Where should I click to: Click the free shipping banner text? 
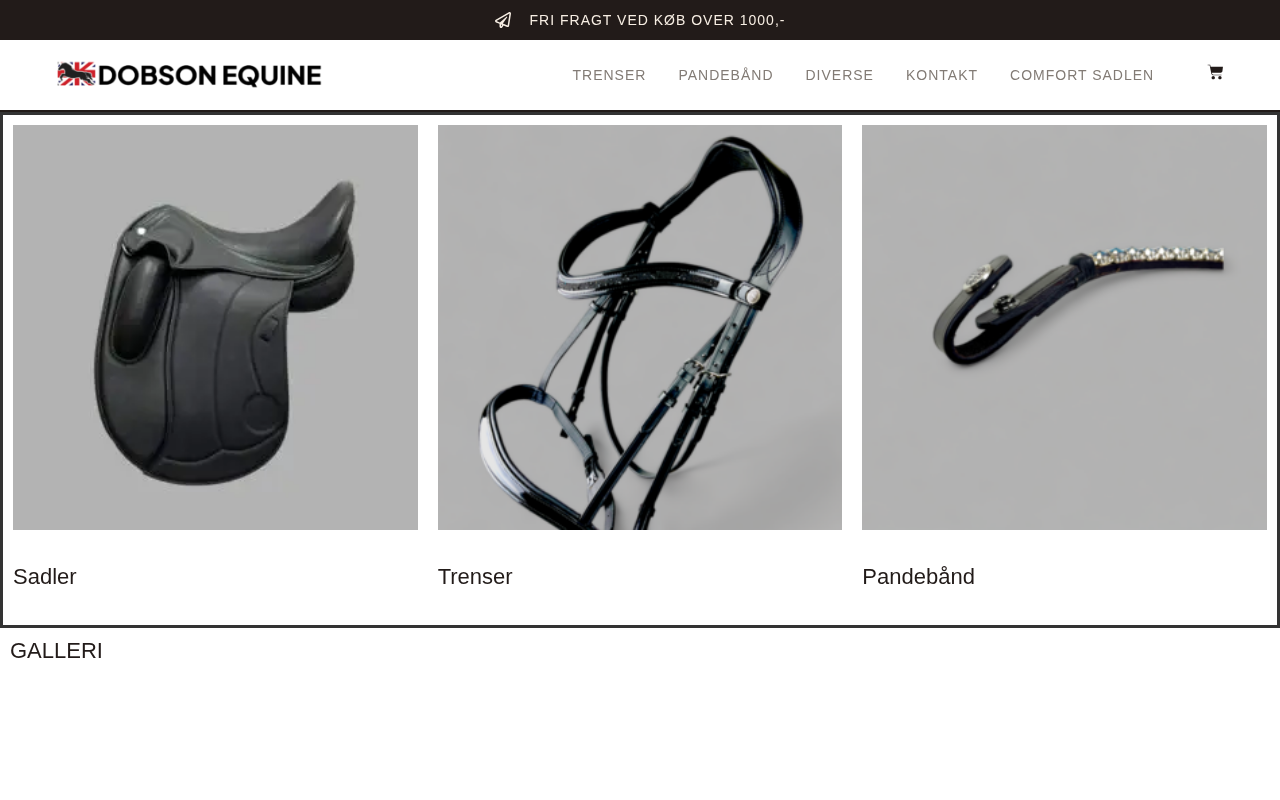[x=657, y=20]
